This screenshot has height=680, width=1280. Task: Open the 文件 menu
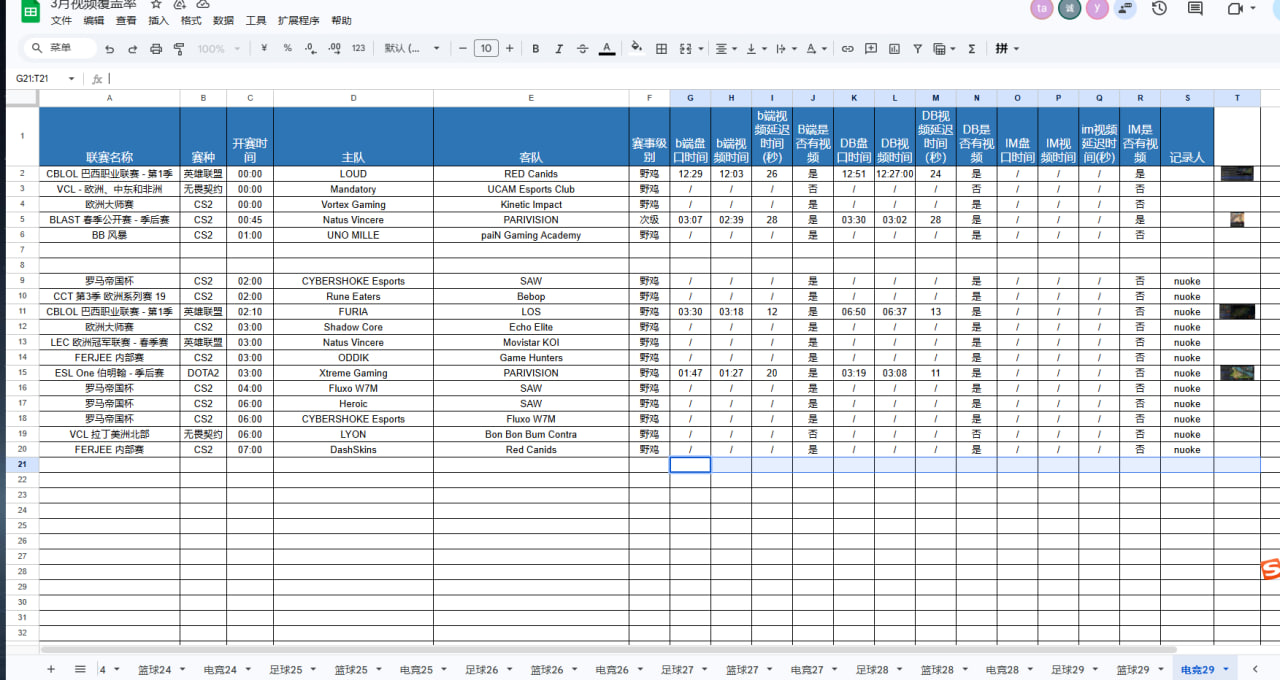[x=61, y=20]
